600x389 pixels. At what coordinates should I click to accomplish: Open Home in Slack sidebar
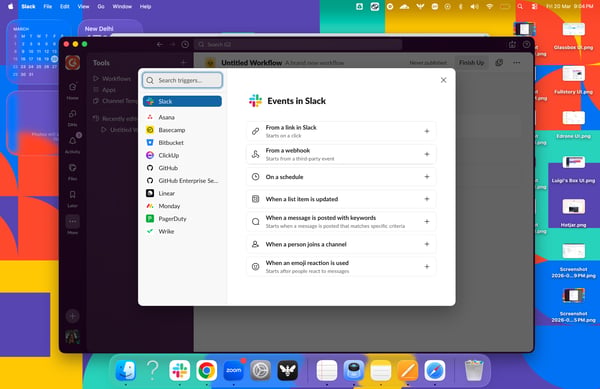(72, 90)
